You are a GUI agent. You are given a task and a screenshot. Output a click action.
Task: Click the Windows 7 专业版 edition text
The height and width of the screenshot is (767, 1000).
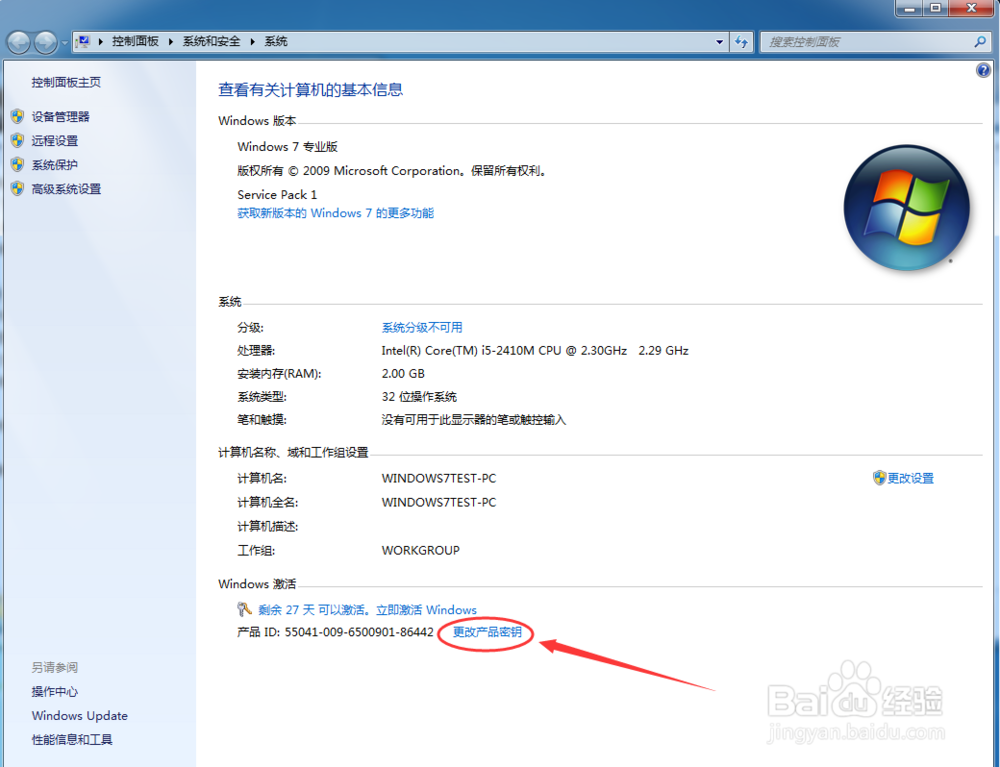coord(288,147)
